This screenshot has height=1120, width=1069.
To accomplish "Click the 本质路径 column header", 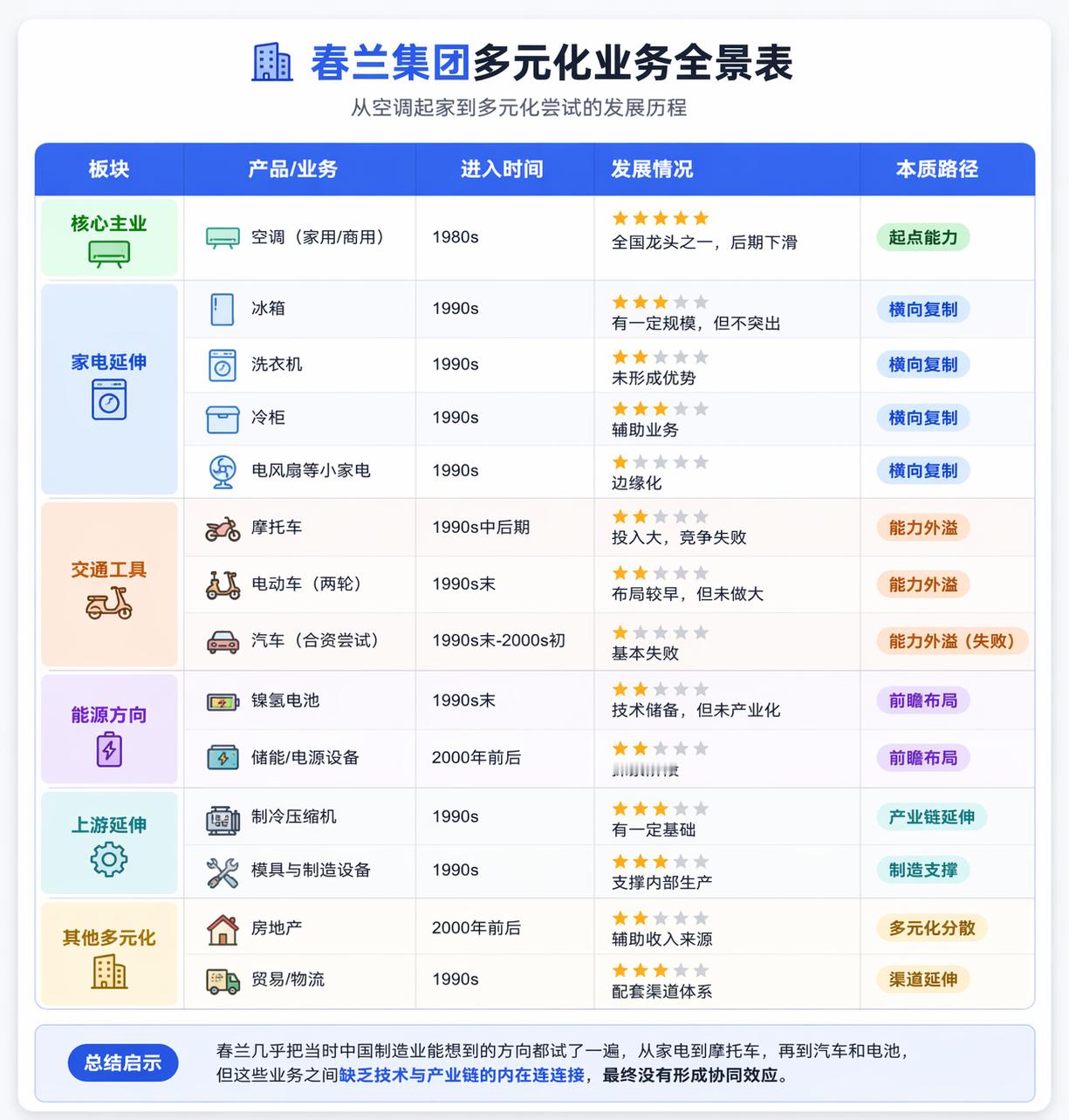I will tap(937, 169).
